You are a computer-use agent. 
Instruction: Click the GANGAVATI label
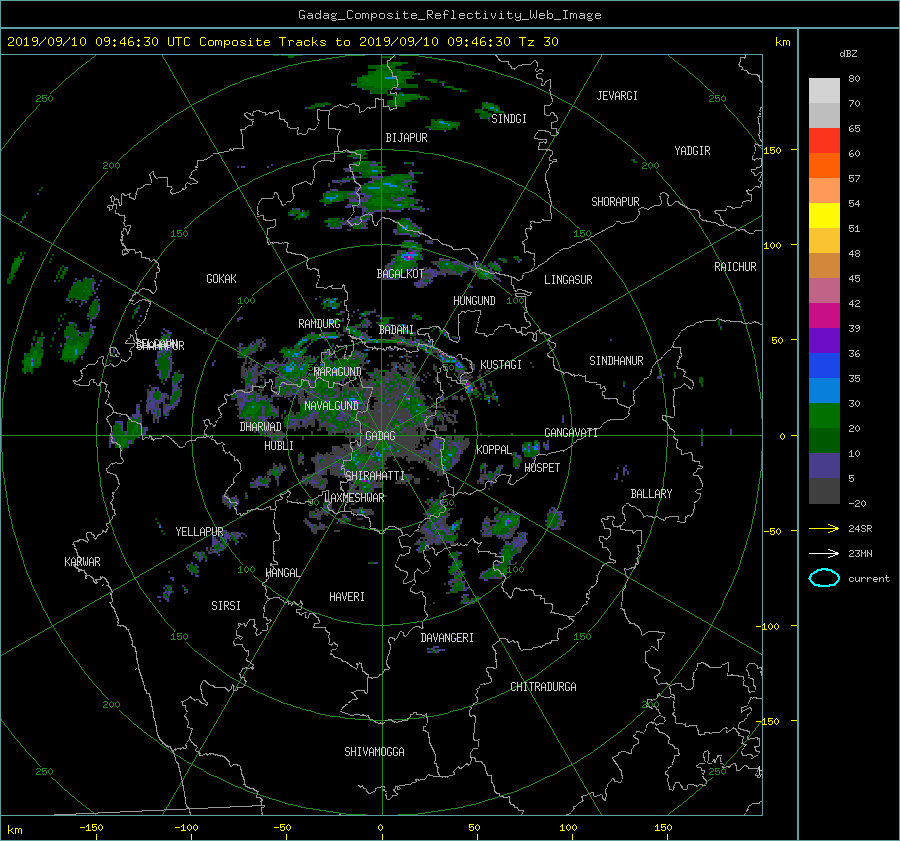[x=571, y=433]
